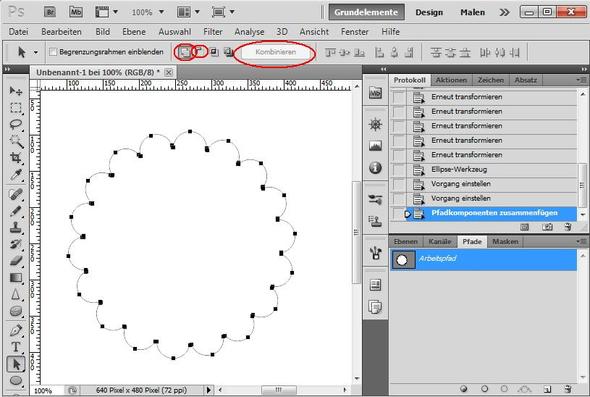Open the Protokoll panel options menu
This screenshot has width=590, height=397.
tap(581, 80)
